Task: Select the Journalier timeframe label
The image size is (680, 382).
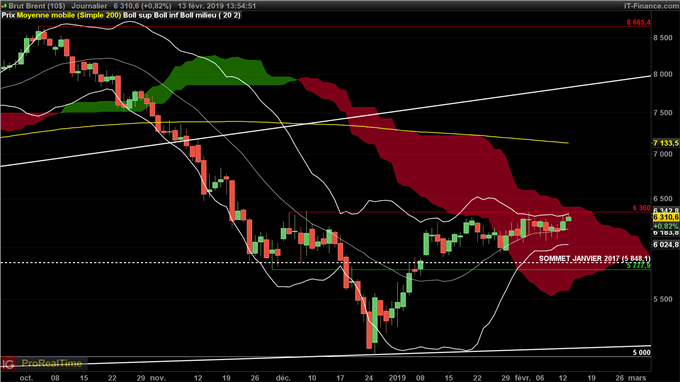Action: (89, 6)
